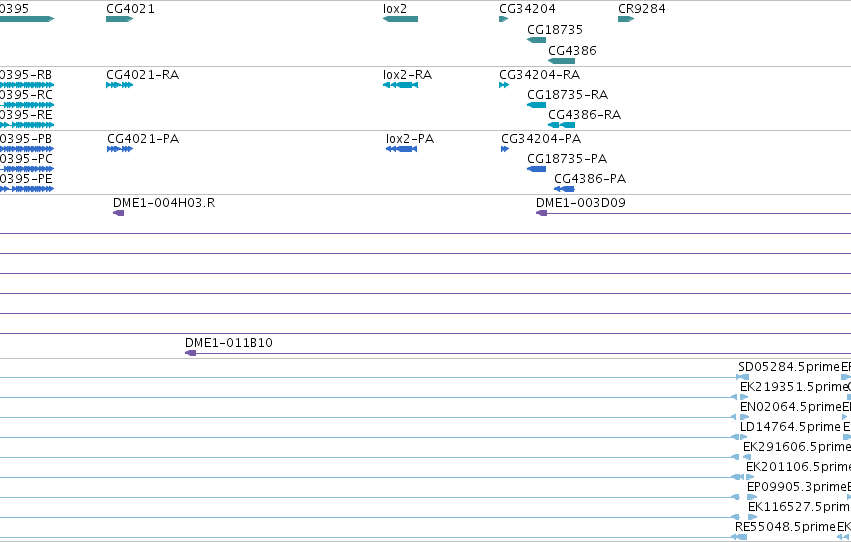
Task: Select the CG4021-RA transcript label
Action: (x=142, y=74)
